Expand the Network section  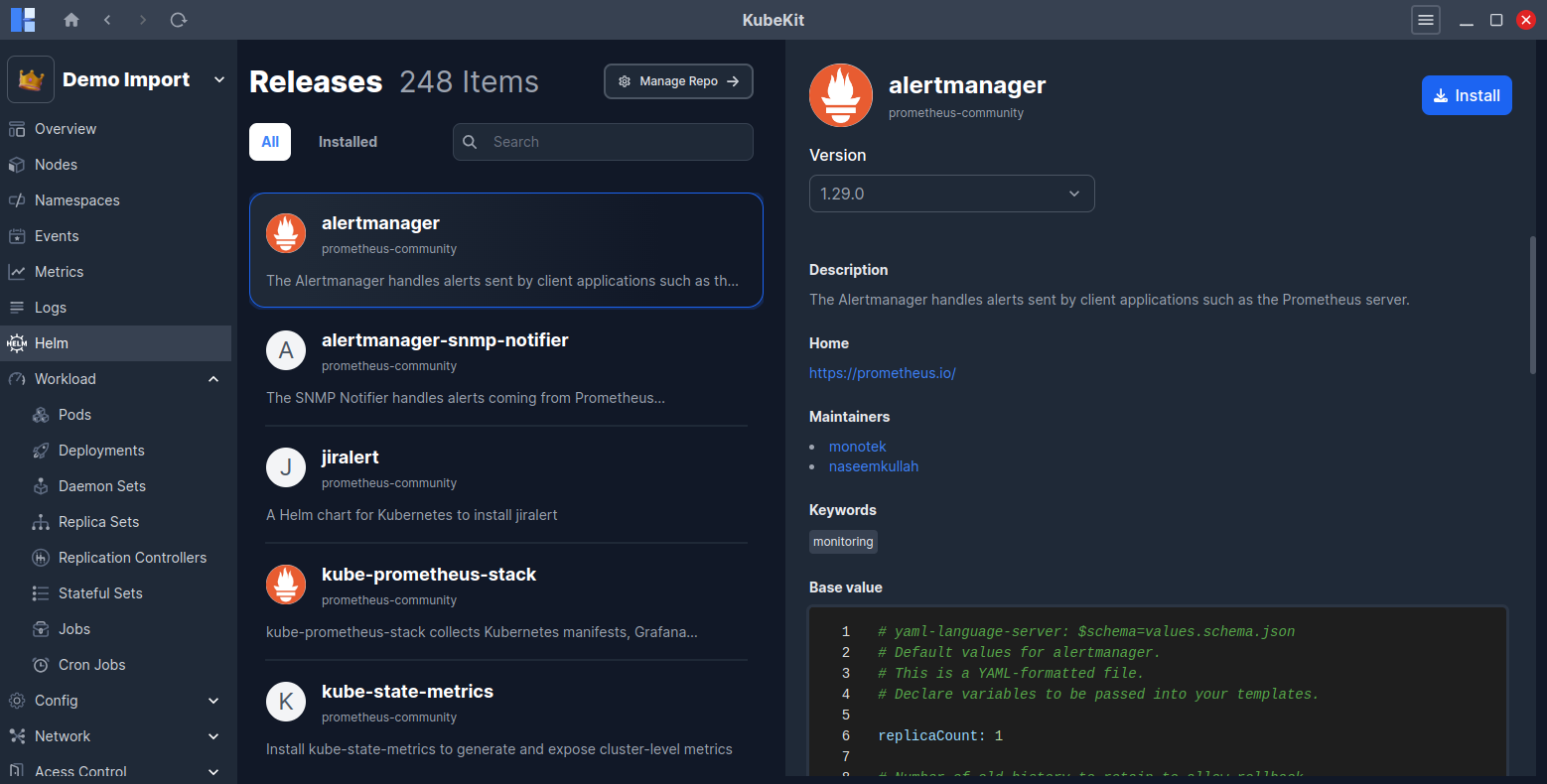pyautogui.click(x=213, y=736)
